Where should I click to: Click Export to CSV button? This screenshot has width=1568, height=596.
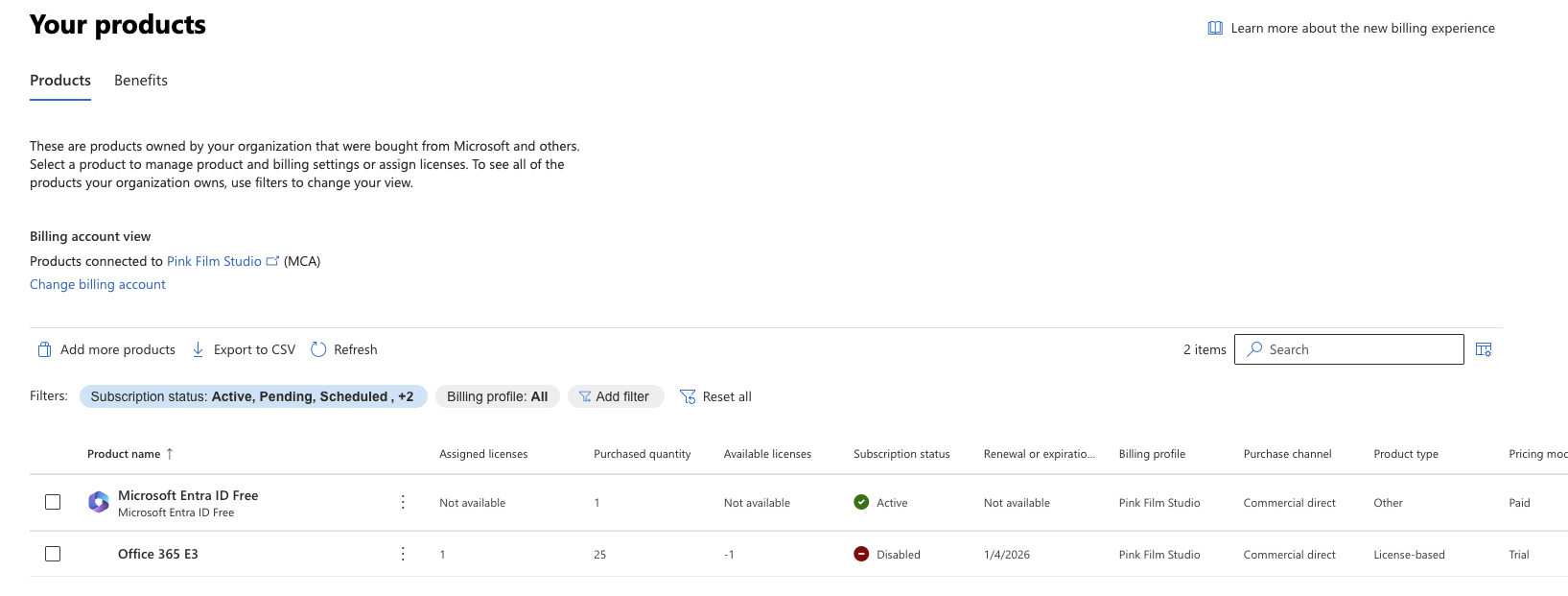click(x=244, y=349)
